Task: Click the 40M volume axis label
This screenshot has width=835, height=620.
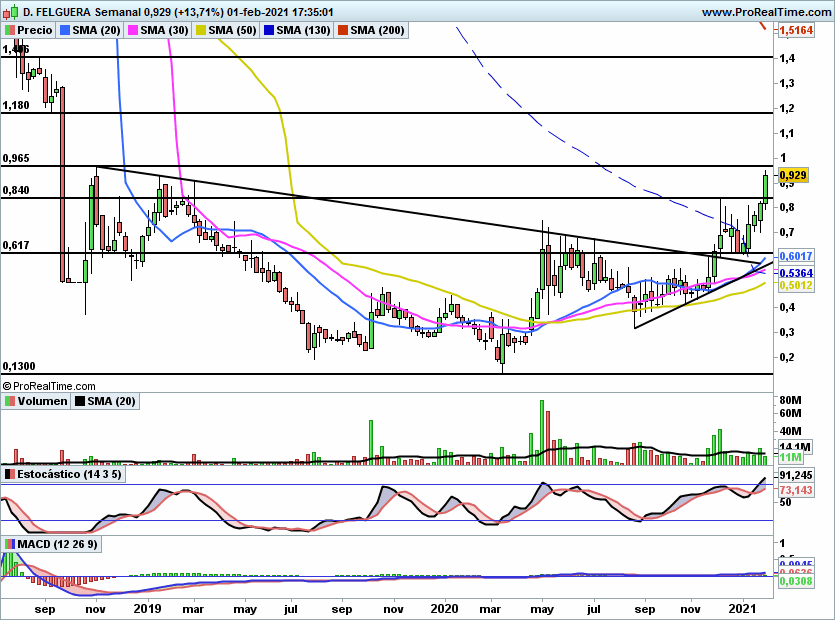Action: click(x=790, y=431)
